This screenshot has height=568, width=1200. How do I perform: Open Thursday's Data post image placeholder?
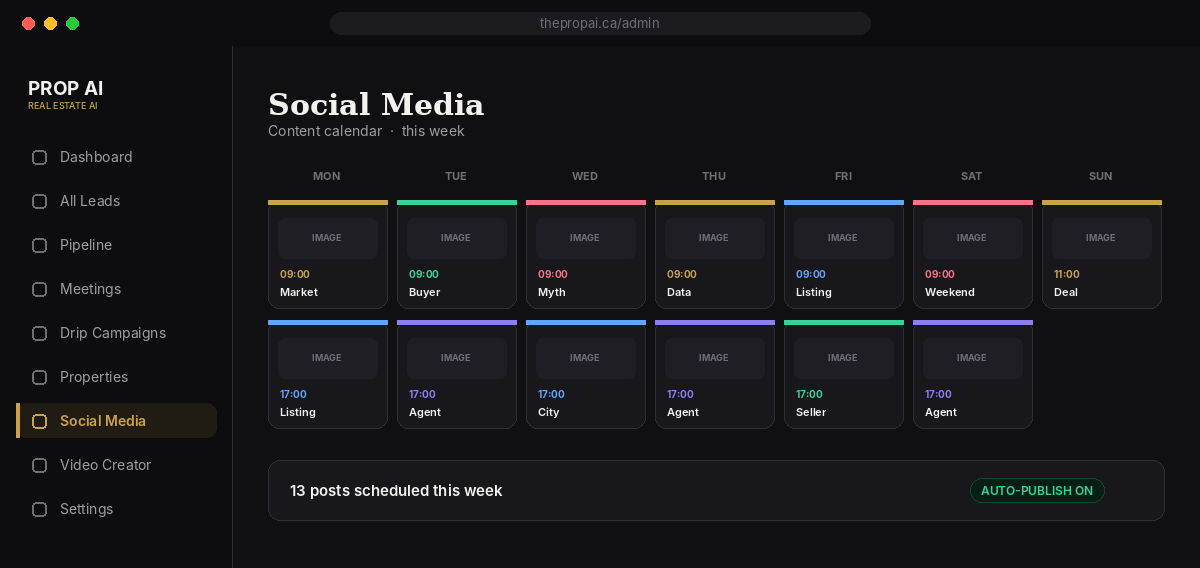tap(714, 238)
